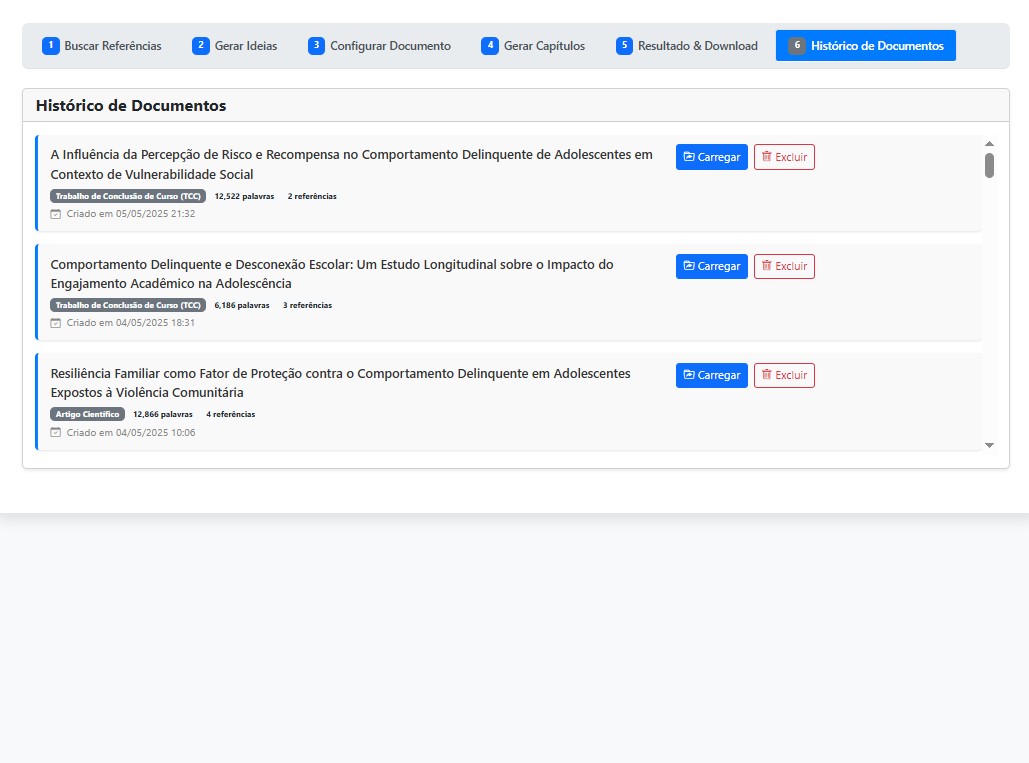Go to the Configurar Documento tab
The image size is (1029, 763).
pos(380,46)
